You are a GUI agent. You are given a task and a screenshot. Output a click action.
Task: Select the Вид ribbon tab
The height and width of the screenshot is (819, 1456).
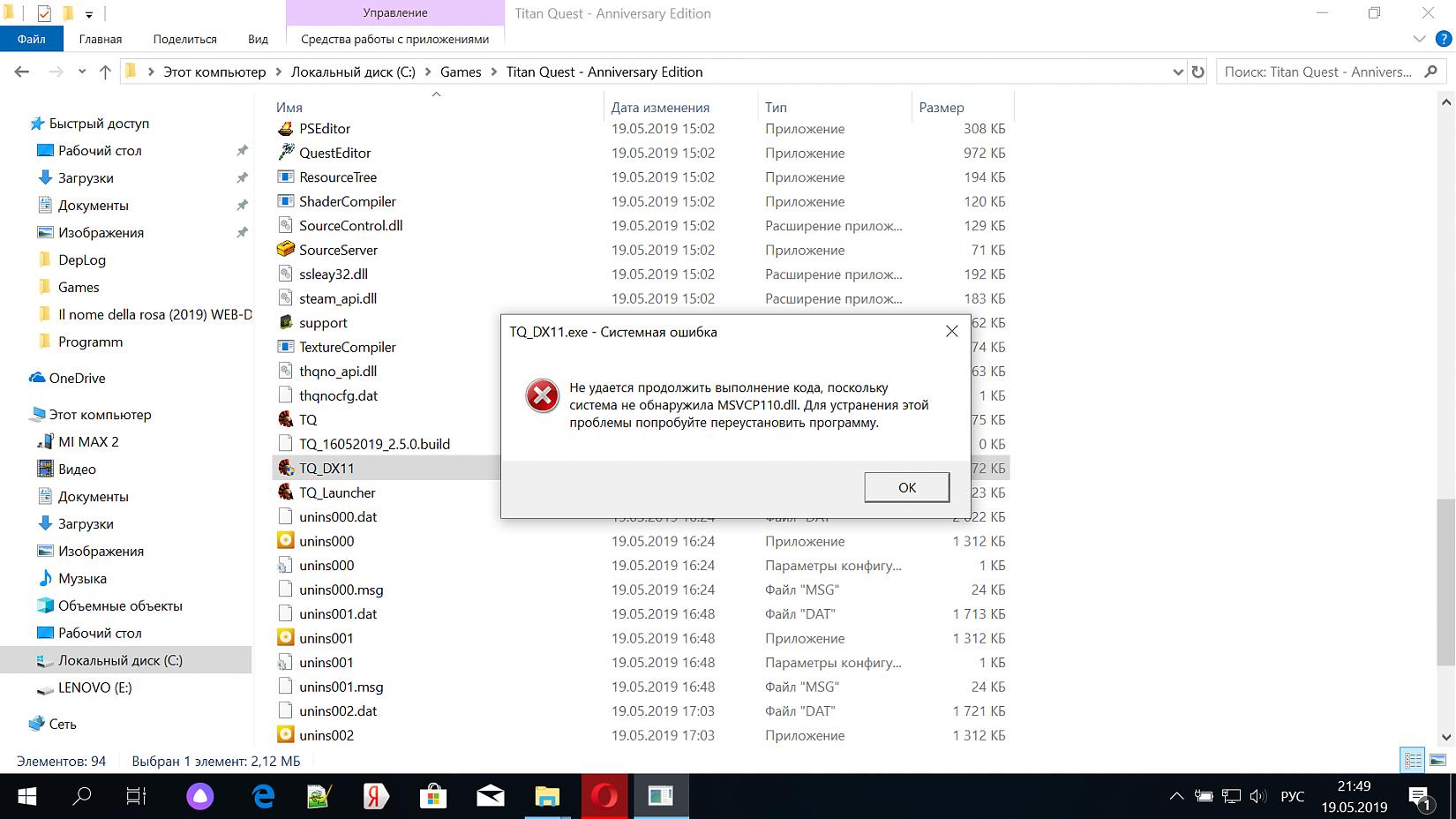(x=258, y=39)
